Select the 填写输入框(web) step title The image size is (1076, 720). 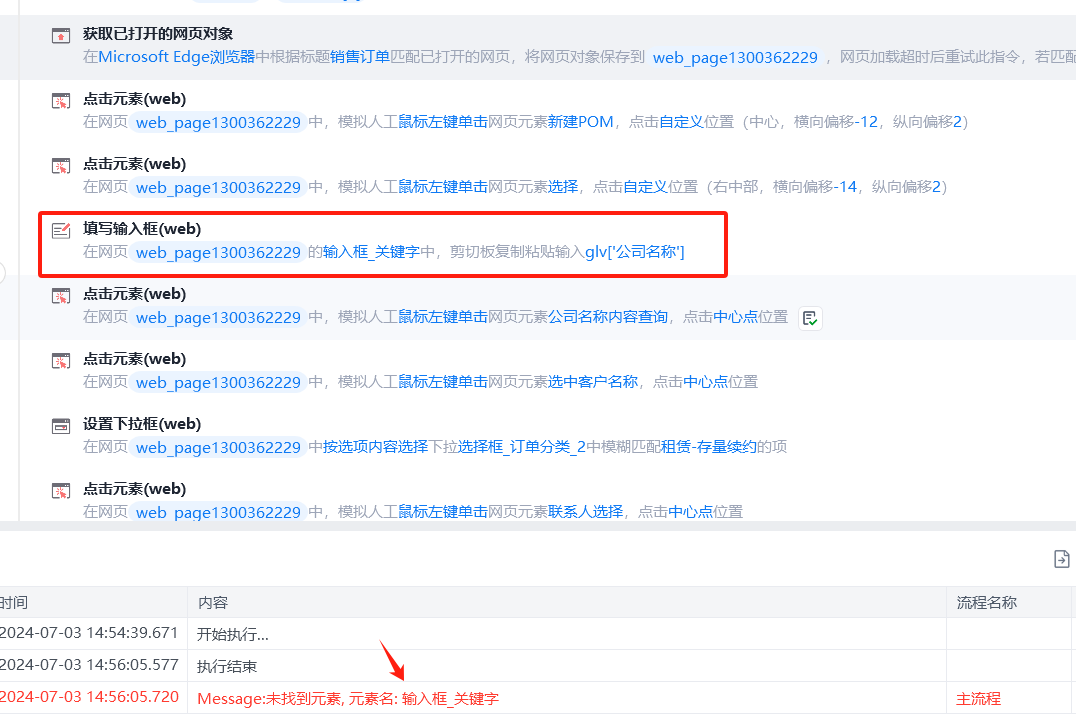pyautogui.click(x=142, y=229)
